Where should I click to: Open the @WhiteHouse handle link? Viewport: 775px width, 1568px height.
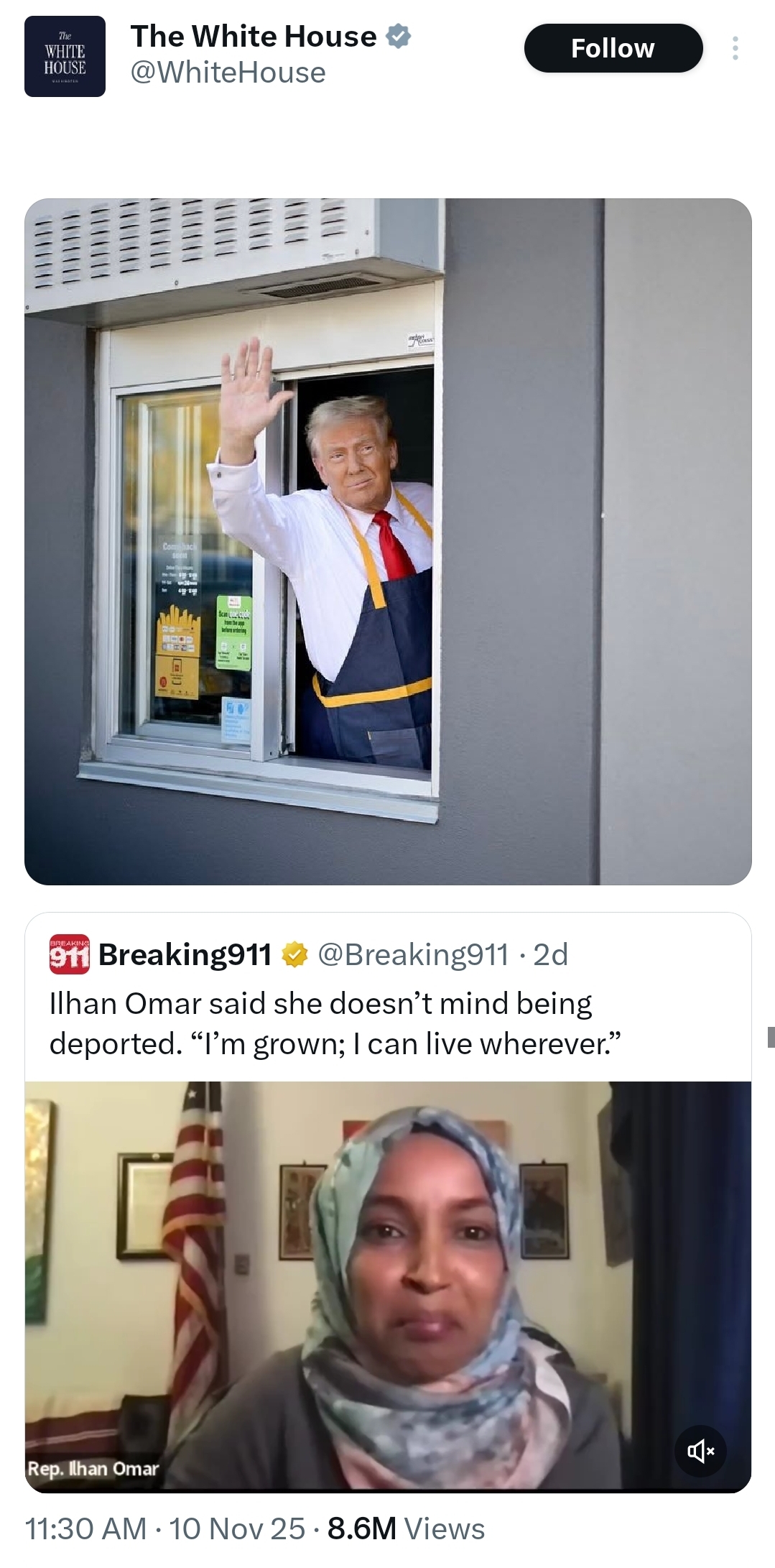228,73
